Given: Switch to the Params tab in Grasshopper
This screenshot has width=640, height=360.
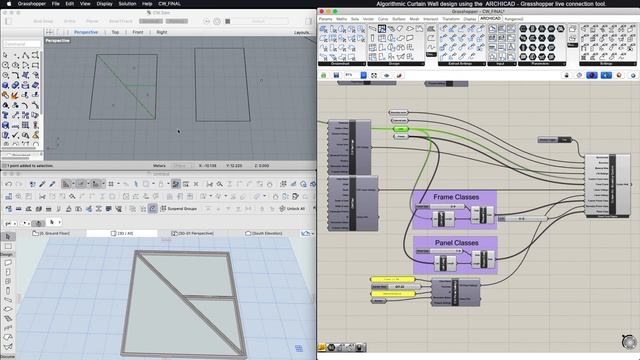Looking at the screenshot, I should click(325, 19).
